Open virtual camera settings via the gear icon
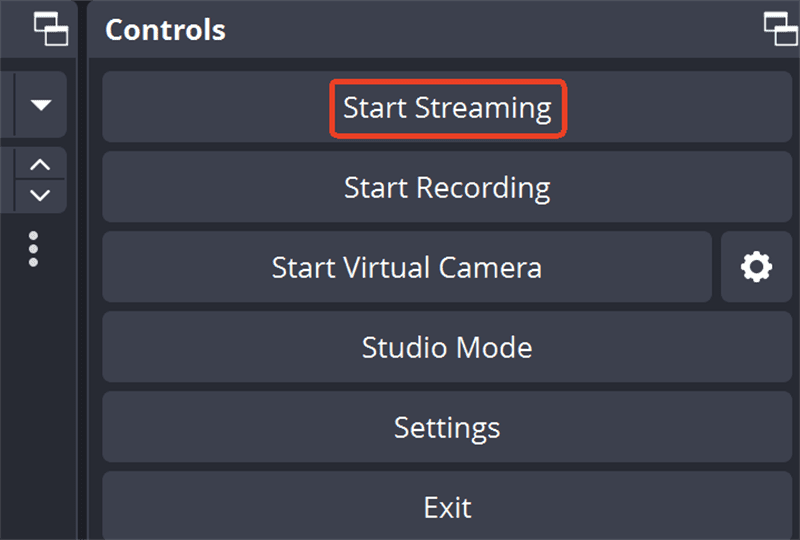 [756, 267]
